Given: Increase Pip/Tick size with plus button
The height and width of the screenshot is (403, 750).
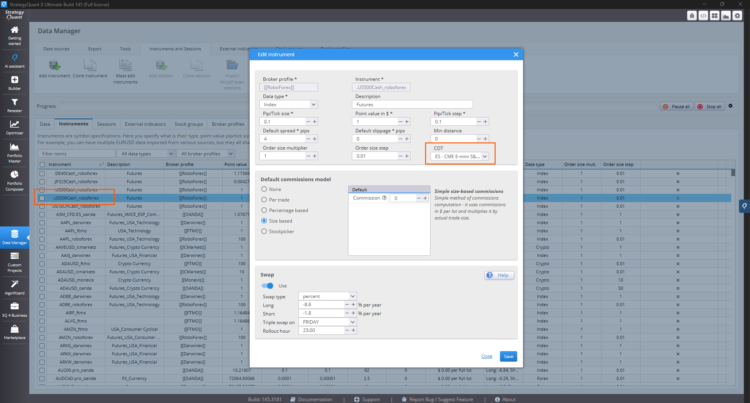Looking at the screenshot, I should tap(315, 122).
